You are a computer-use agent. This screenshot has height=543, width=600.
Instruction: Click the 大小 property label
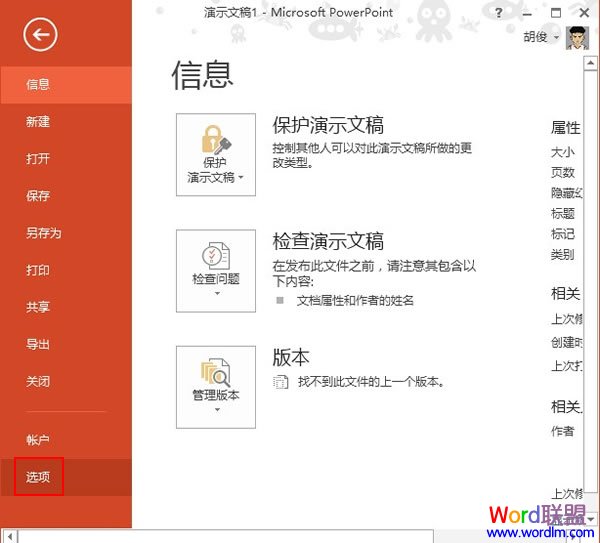click(x=562, y=152)
